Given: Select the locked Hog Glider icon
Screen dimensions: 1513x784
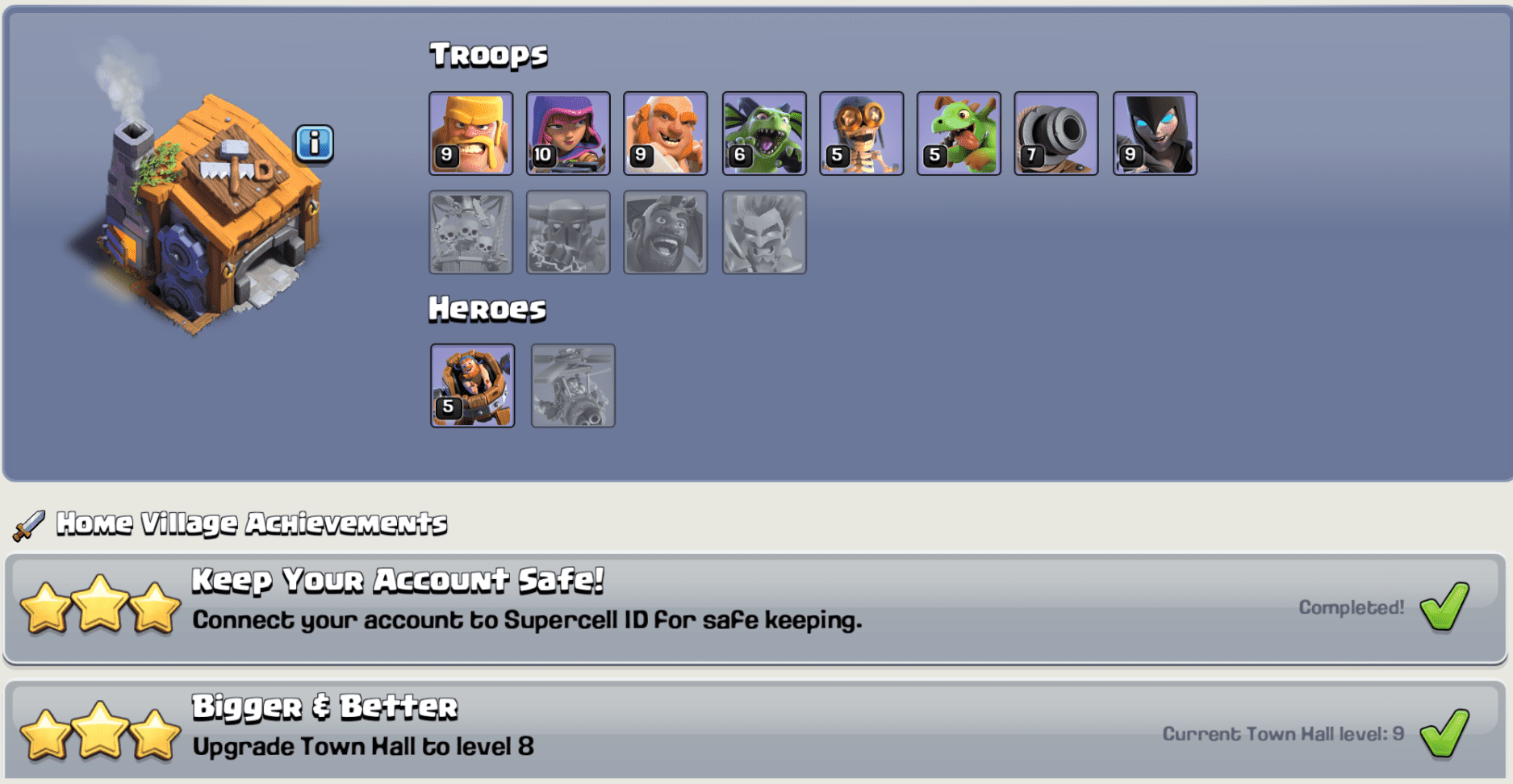Looking at the screenshot, I should click(x=666, y=232).
